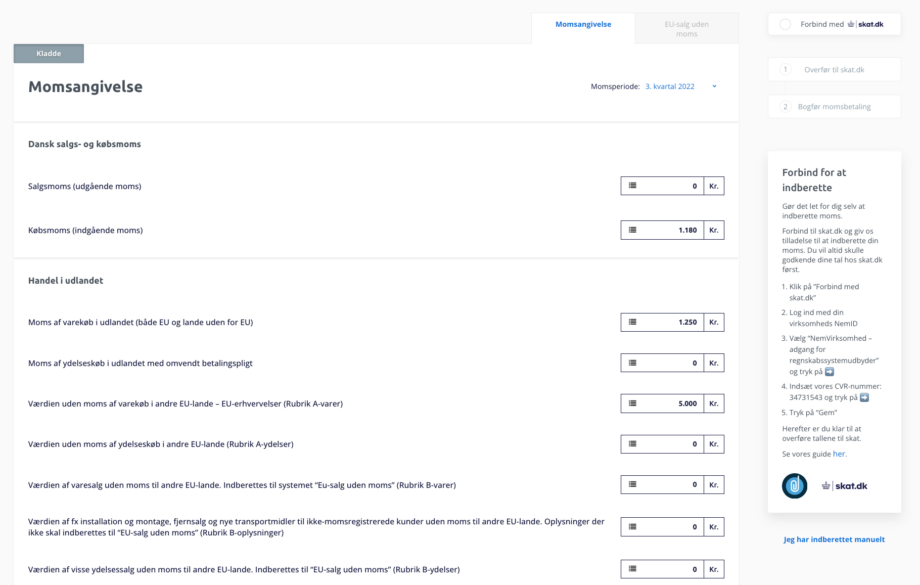The height and width of the screenshot is (585, 920).
Task: Toggle the Forbind med skat.dk circle
Action: (785, 25)
